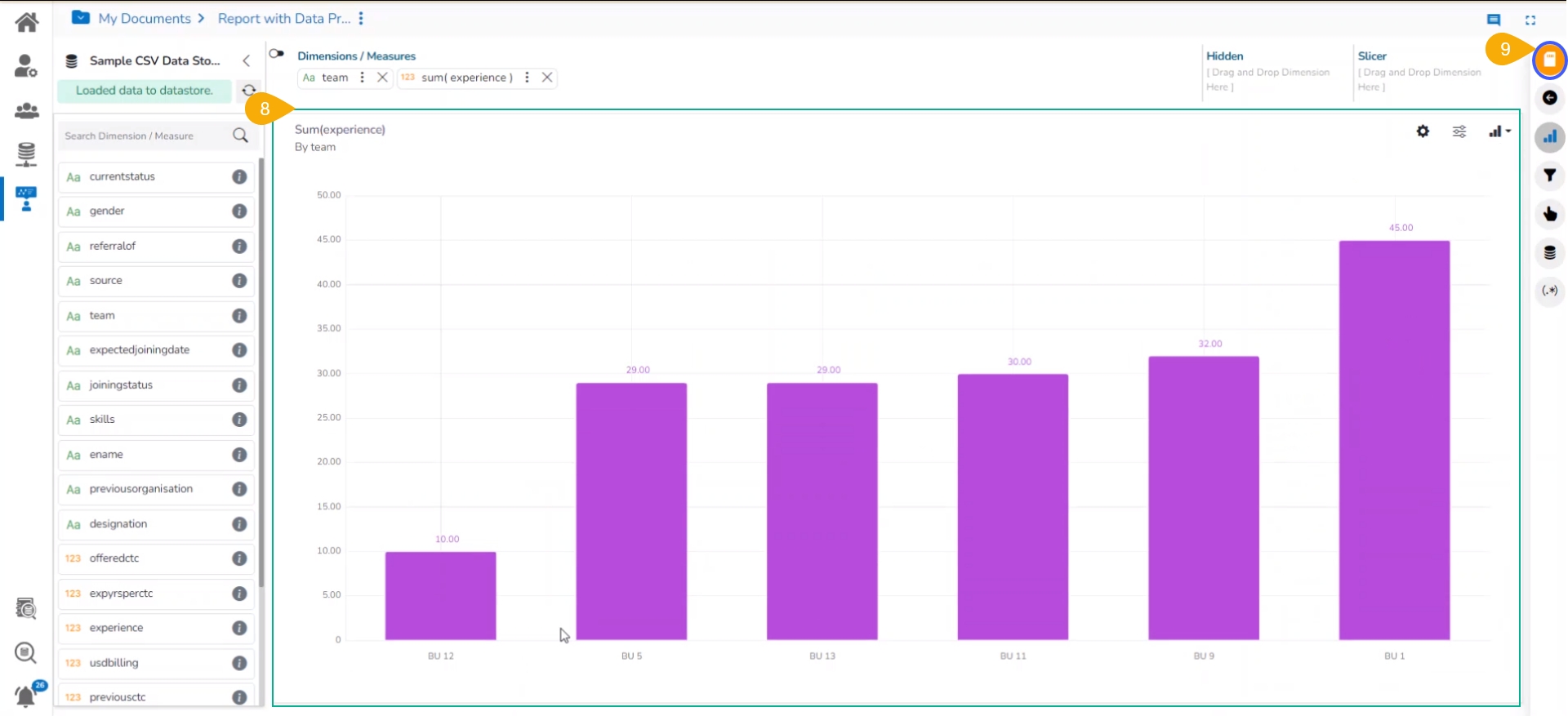Image resolution: width=1568 pixels, height=716 pixels.
Task: Open the chart type dropdown
Action: tap(1499, 131)
